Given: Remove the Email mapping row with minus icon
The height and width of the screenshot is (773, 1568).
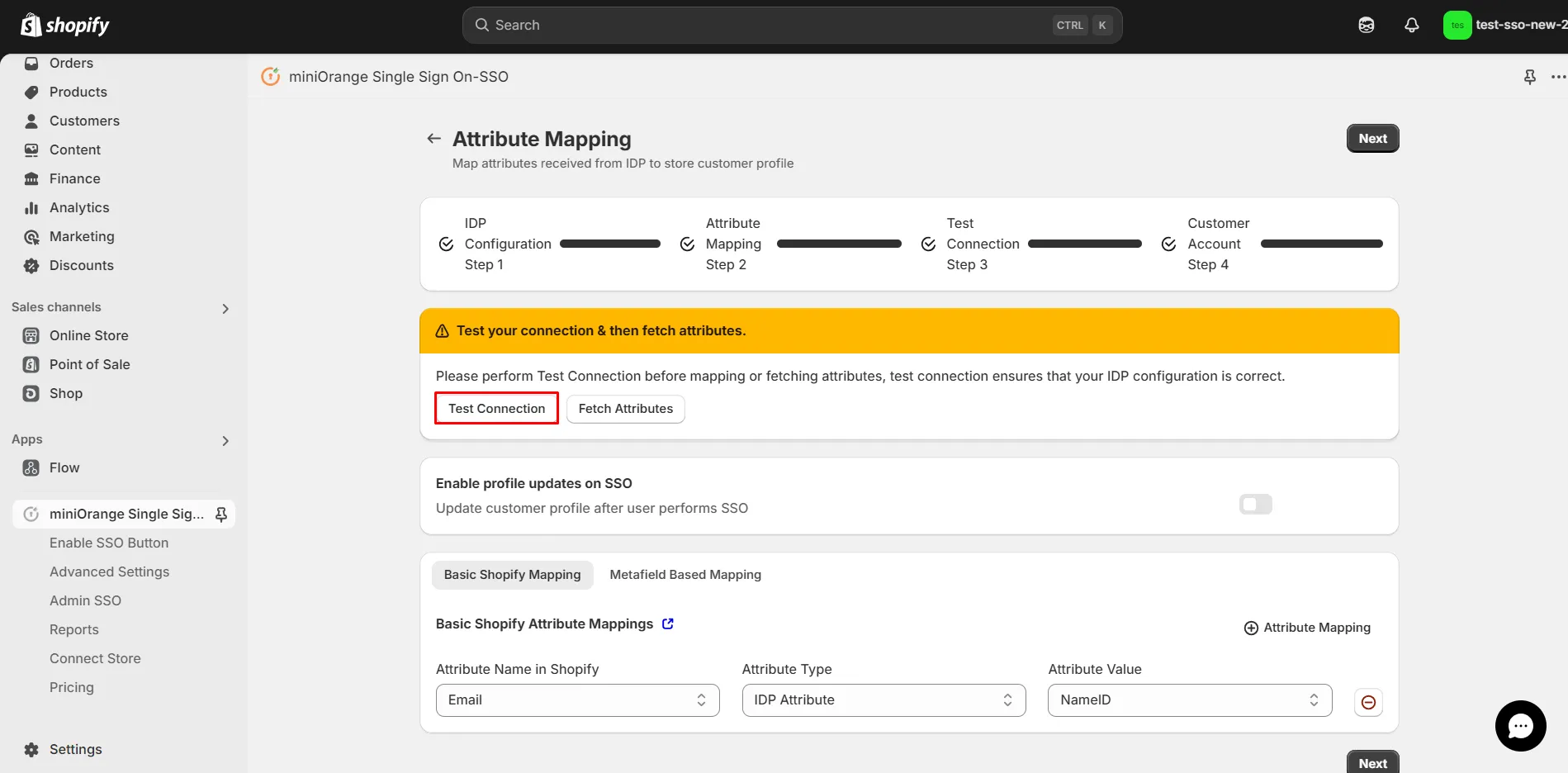Looking at the screenshot, I should [x=1368, y=702].
